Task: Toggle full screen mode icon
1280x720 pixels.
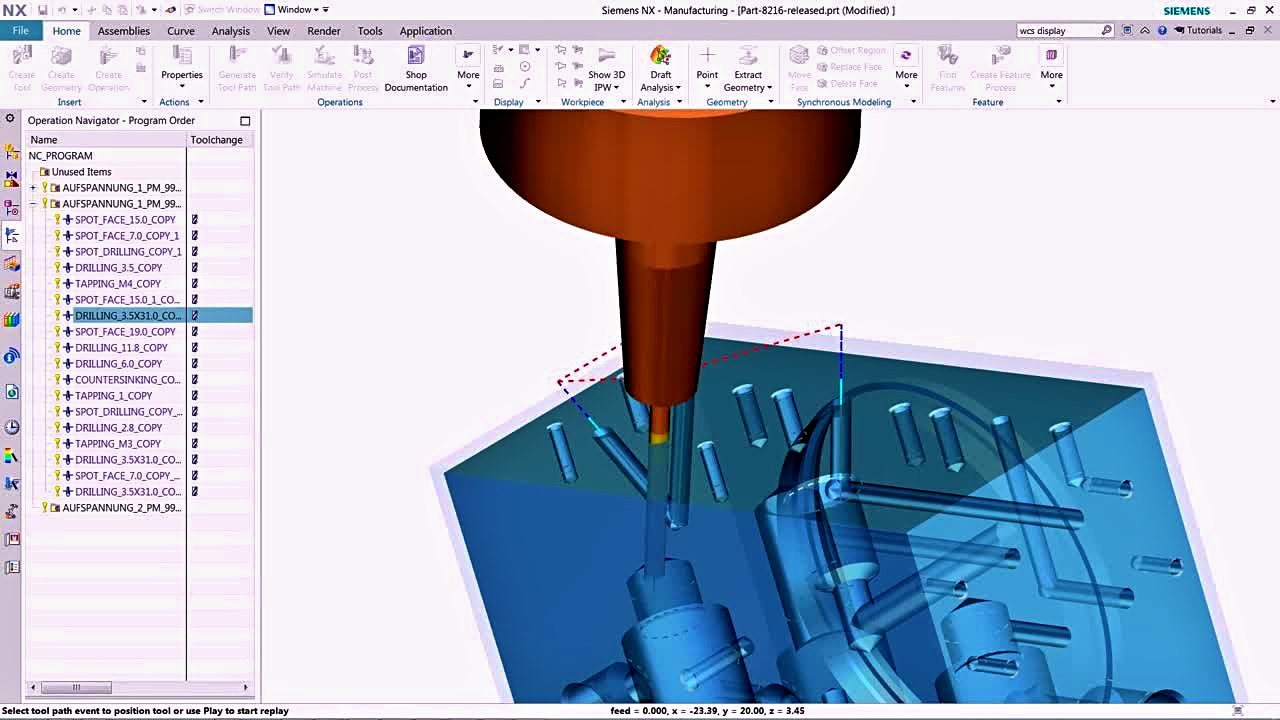Action: (x=1127, y=31)
